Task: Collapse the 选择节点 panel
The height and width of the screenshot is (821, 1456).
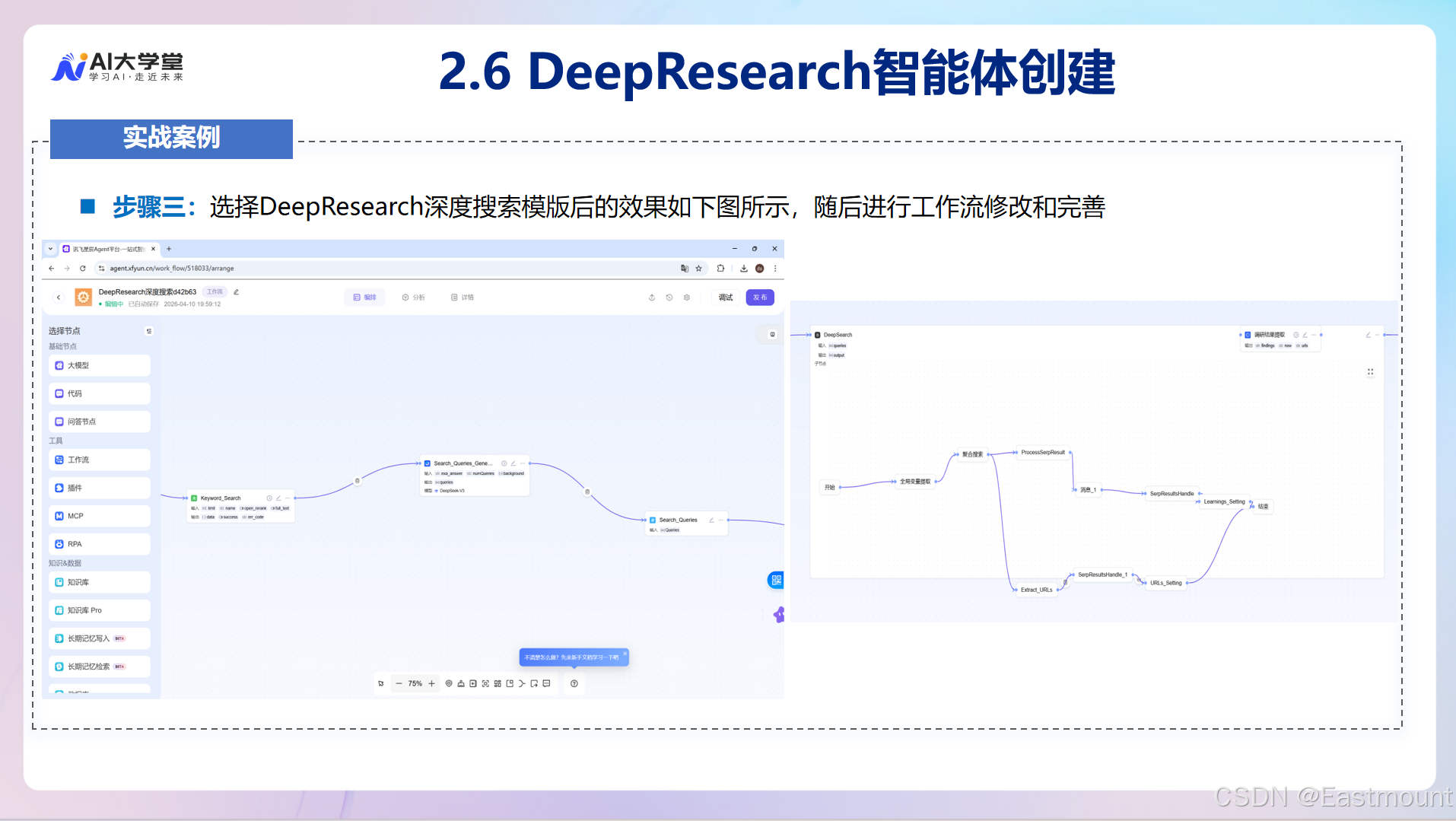Action: coord(149,331)
